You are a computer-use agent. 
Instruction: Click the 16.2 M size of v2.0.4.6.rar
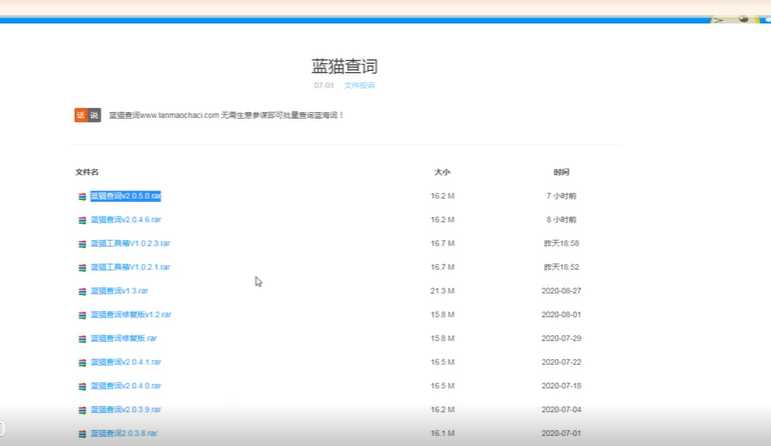tap(443, 220)
